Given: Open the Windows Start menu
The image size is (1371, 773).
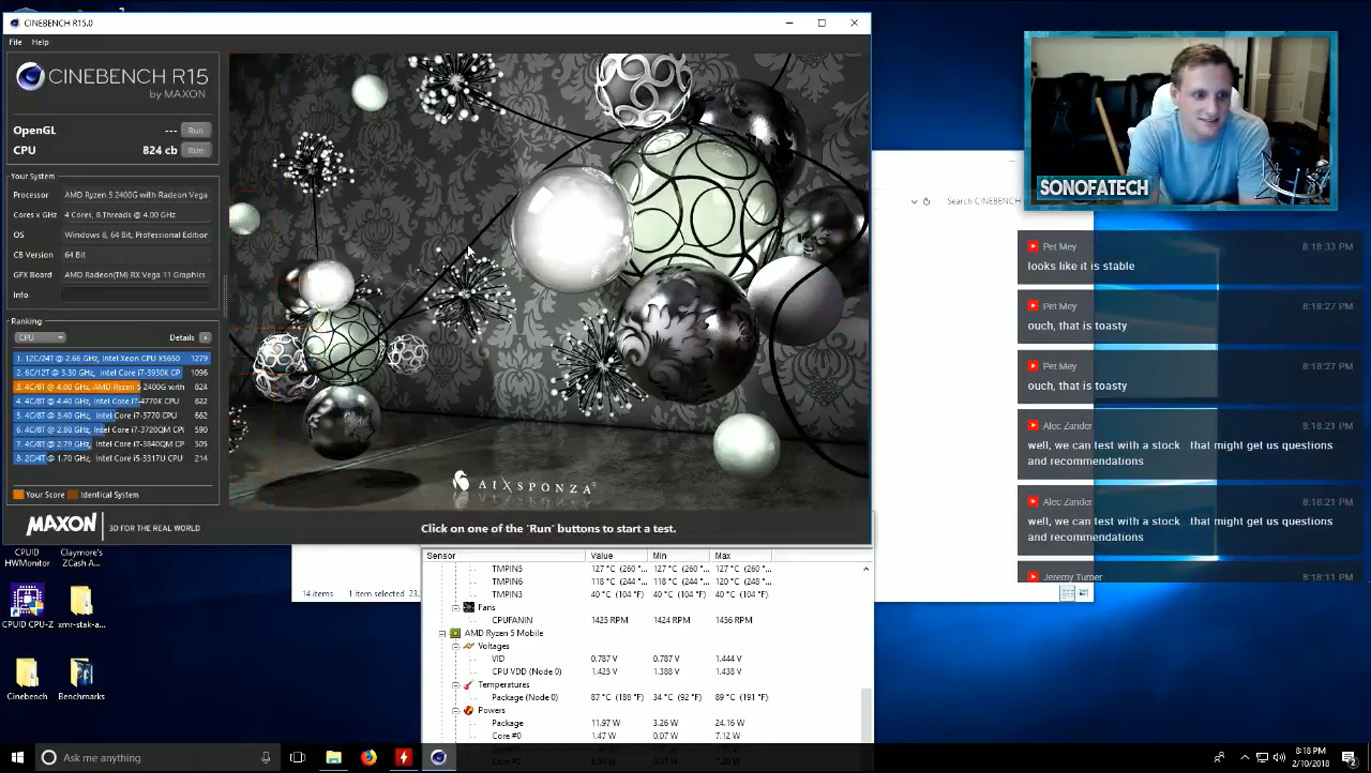Looking at the screenshot, I should pyautogui.click(x=17, y=757).
